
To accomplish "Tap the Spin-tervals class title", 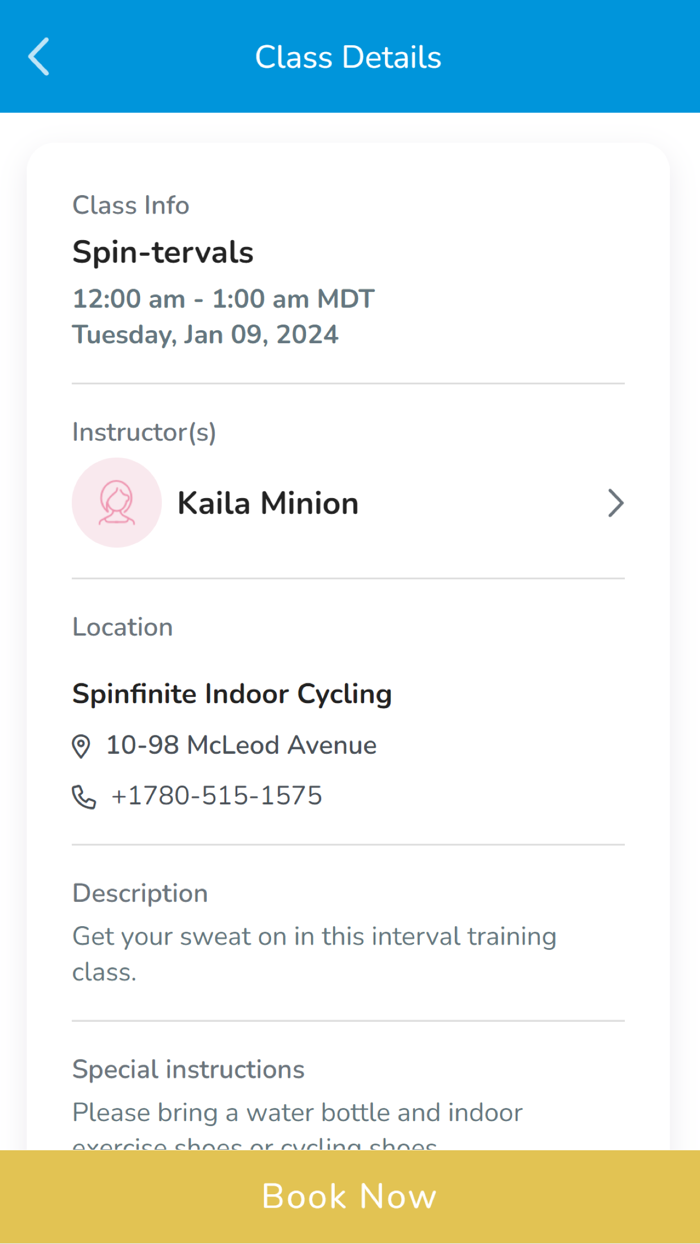I will pos(163,252).
